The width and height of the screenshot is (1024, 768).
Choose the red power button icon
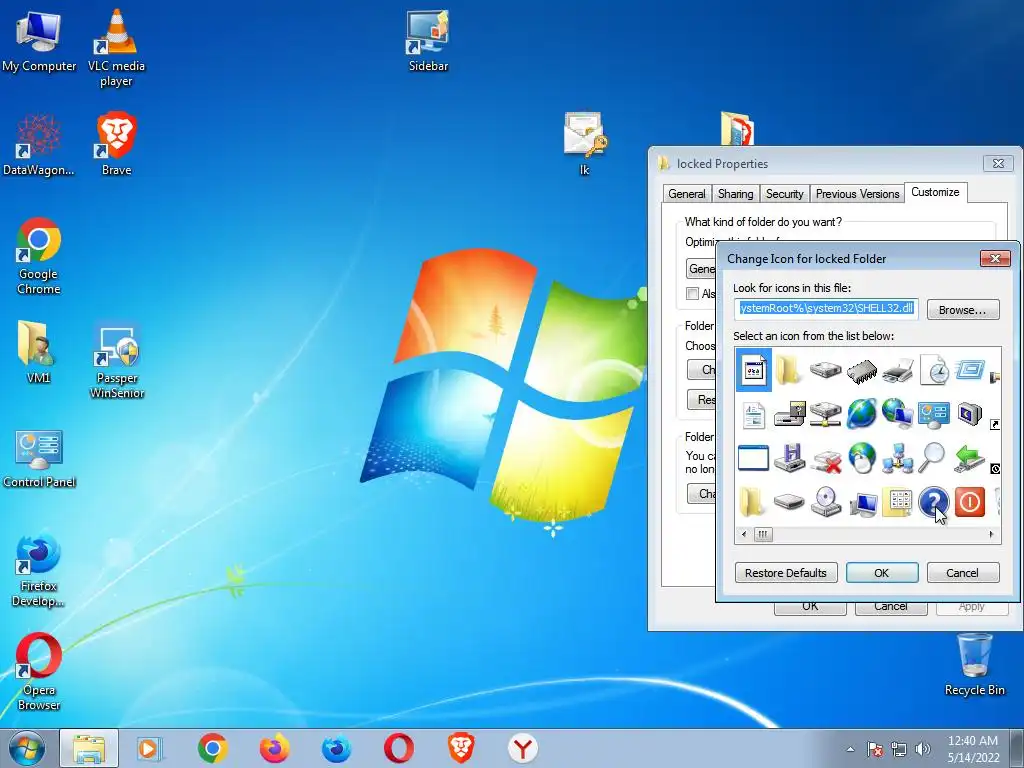pos(970,502)
